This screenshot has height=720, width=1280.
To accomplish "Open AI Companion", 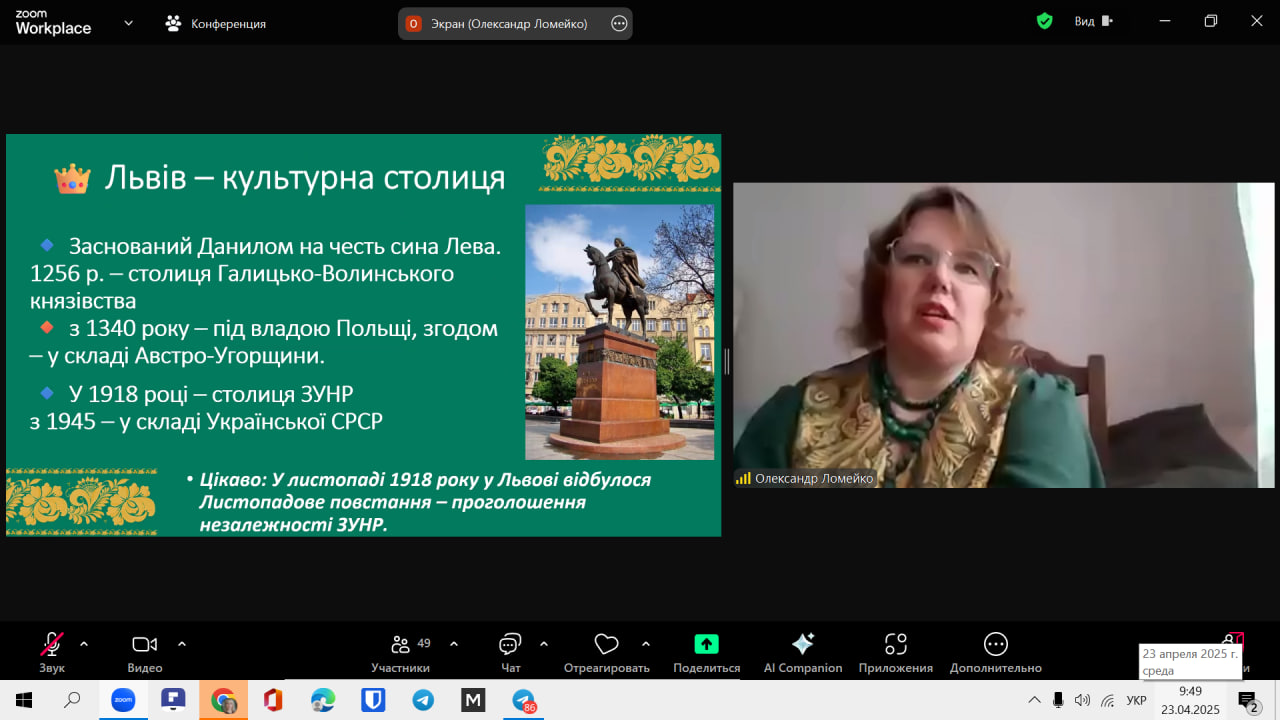I will click(803, 652).
